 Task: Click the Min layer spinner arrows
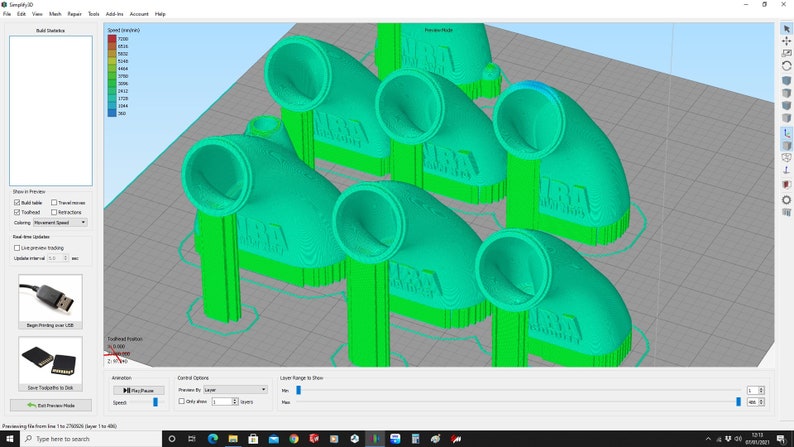761,390
